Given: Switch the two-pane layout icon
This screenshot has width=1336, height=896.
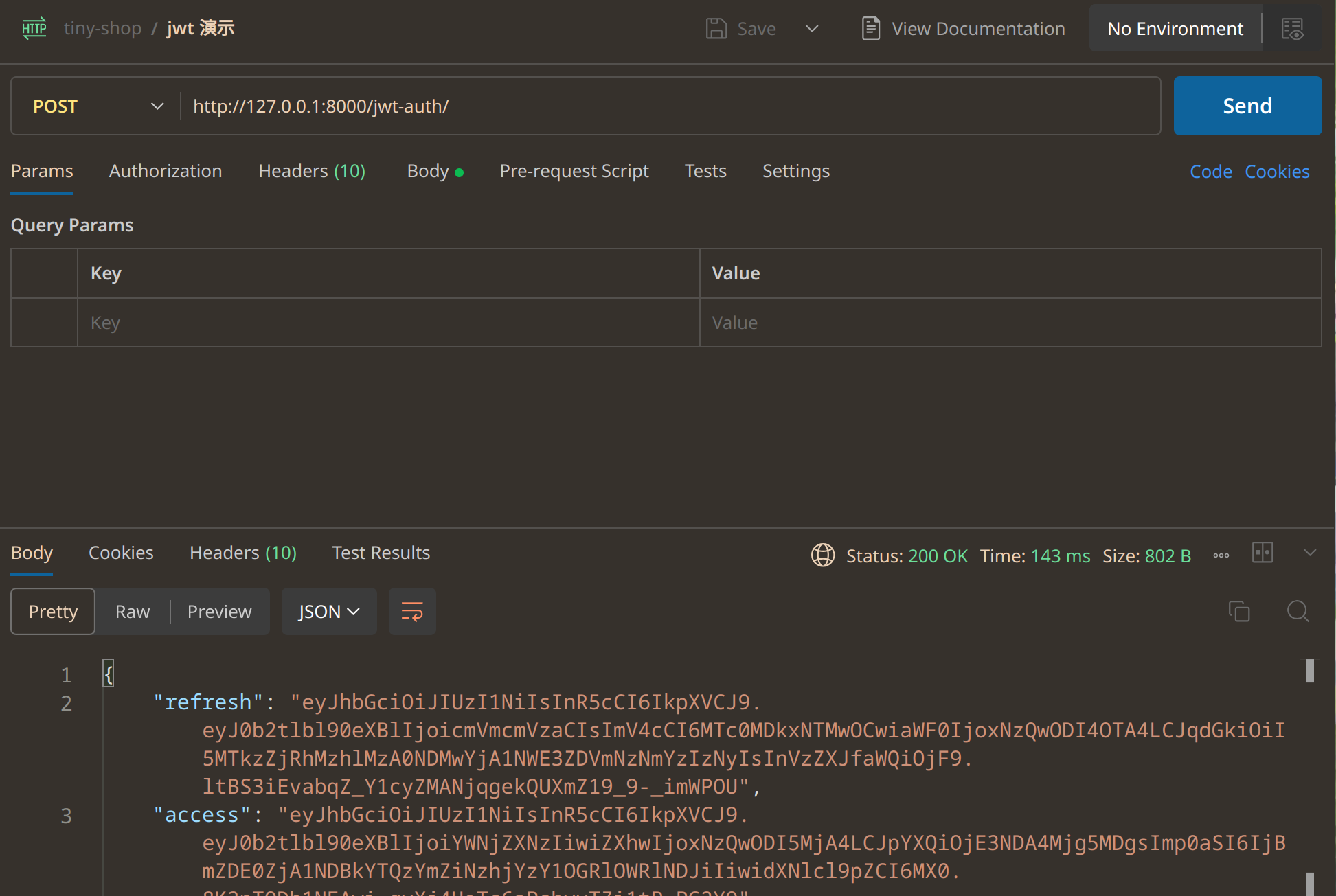Looking at the screenshot, I should (x=1263, y=553).
